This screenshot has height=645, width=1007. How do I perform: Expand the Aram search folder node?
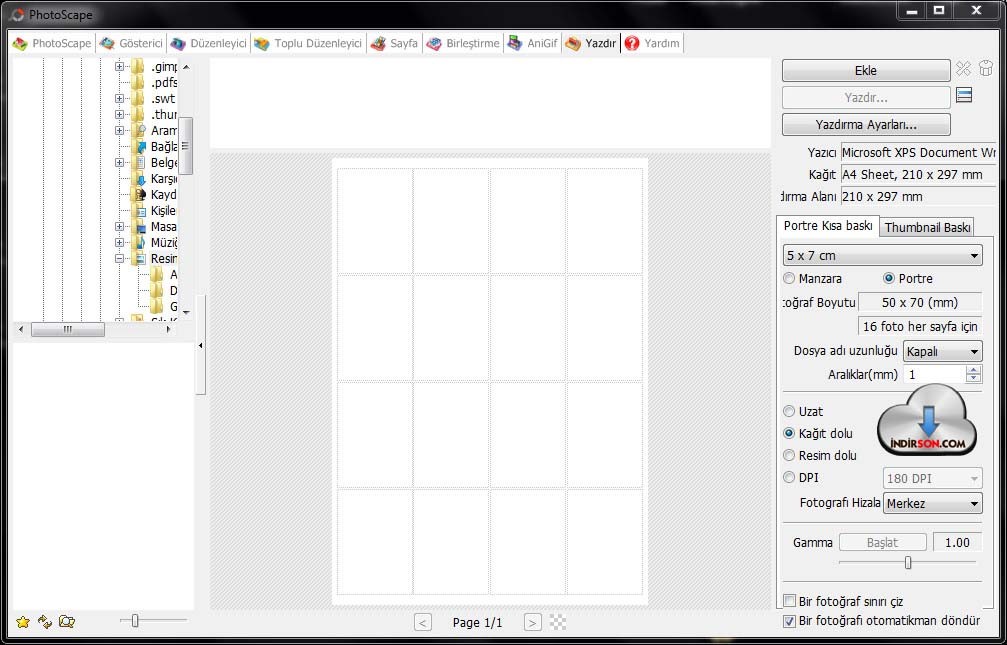pyautogui.click(x=119, y=130)
